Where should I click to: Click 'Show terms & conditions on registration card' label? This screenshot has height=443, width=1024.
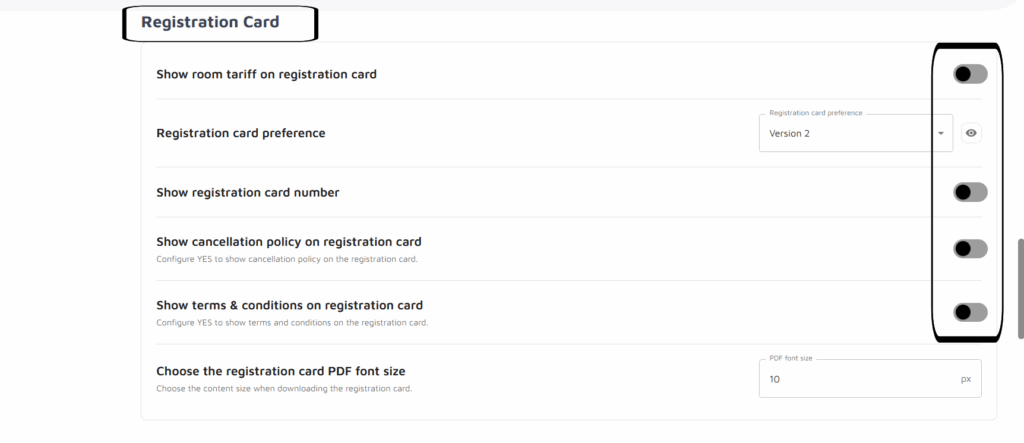(x=290, y=305)
